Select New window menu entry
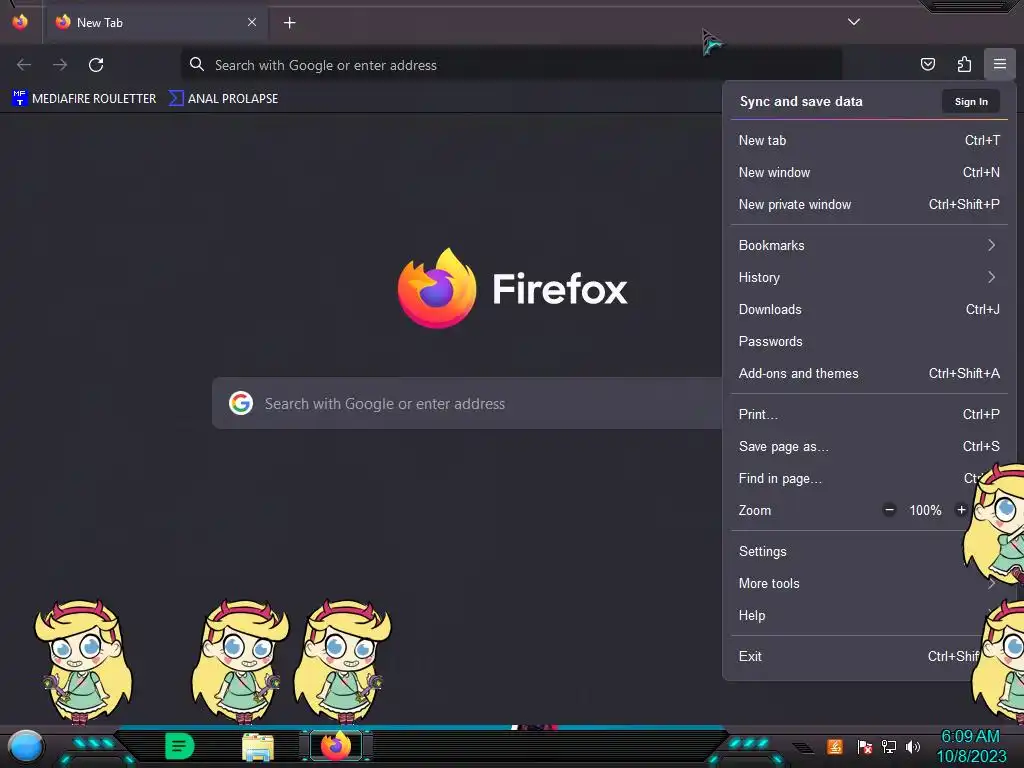The width and height of the screenshot is (1024, 768). click(869, 172)
